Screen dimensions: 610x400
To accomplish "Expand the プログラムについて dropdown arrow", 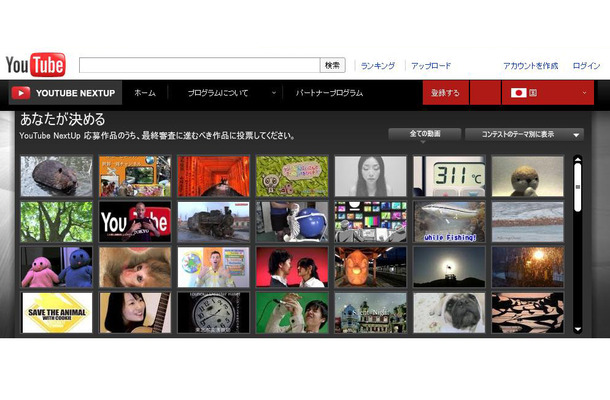I will (274, 93).
